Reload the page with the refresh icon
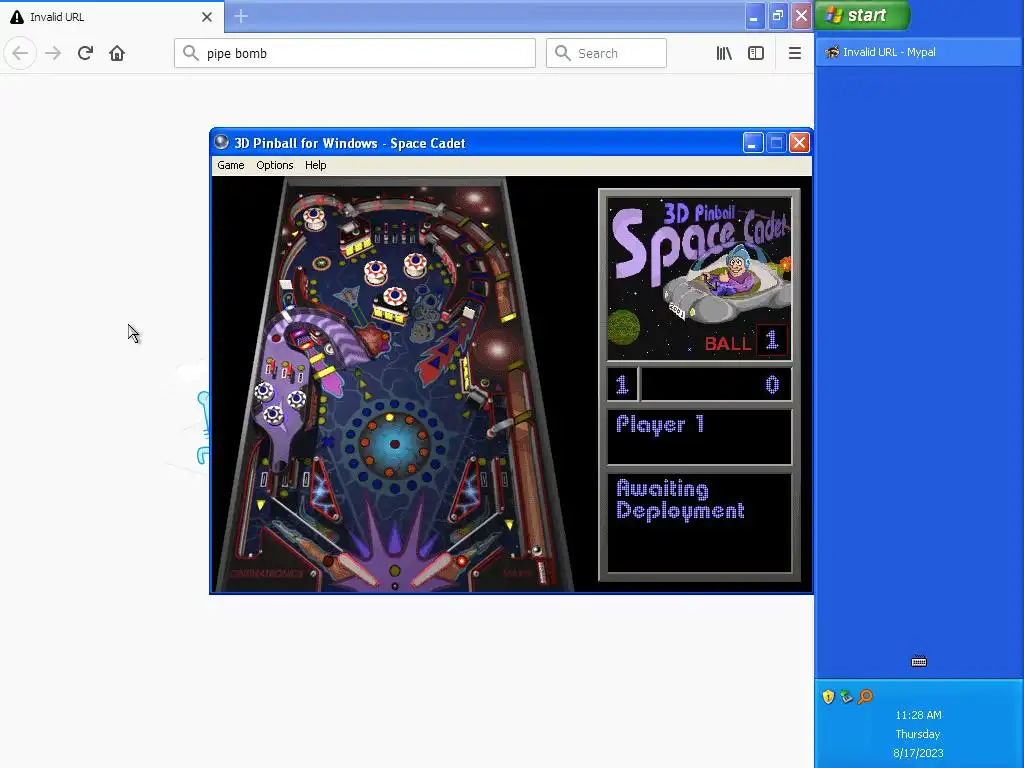The width and height of the screenshot is (1024, 768). [85, 54]
